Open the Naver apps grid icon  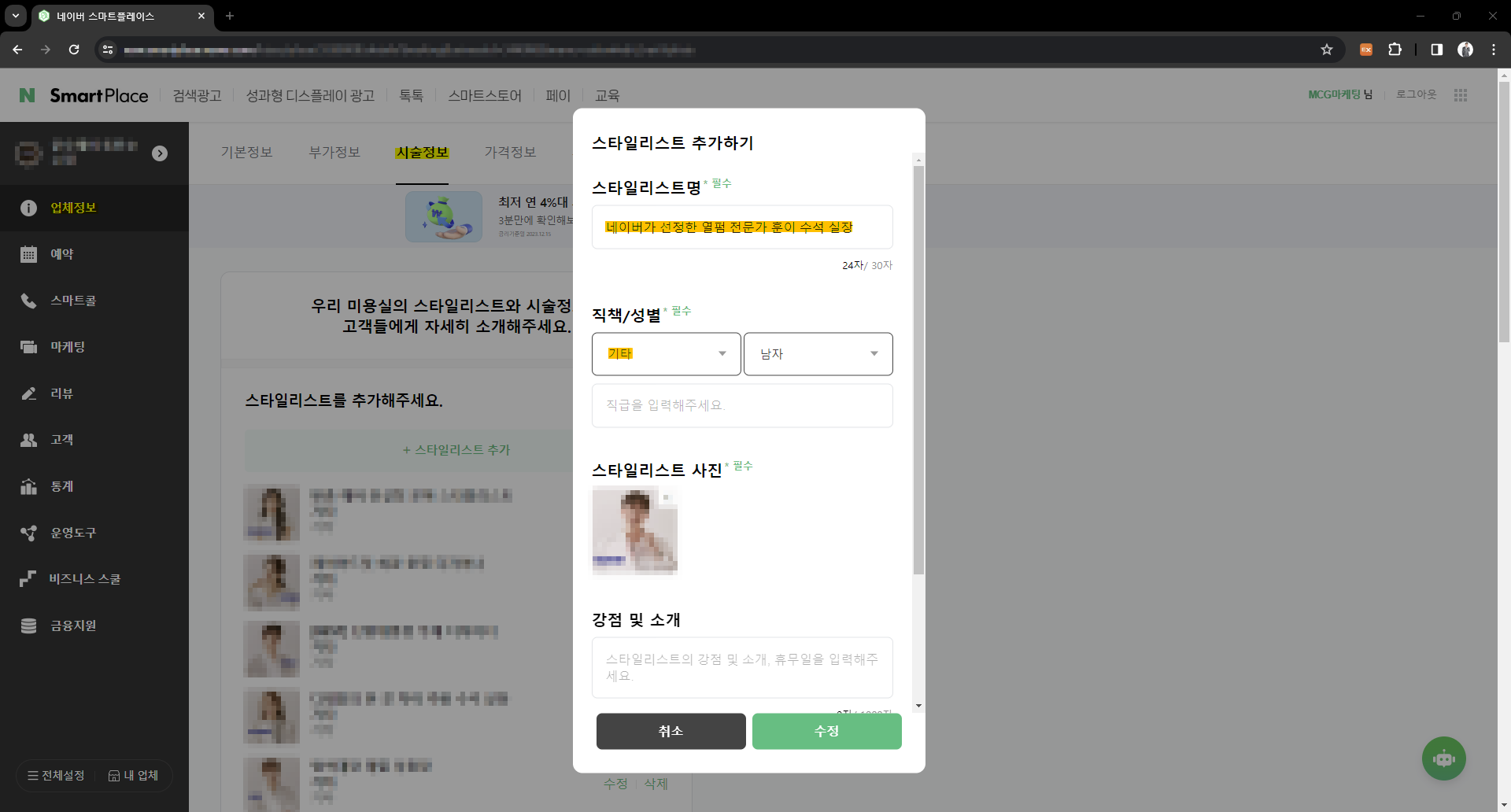[1461, 95]
